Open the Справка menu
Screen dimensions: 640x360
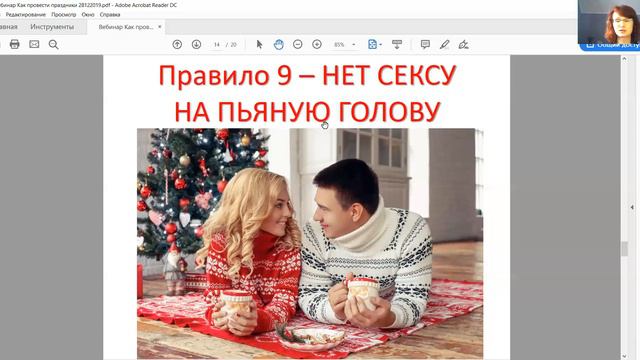110,14
